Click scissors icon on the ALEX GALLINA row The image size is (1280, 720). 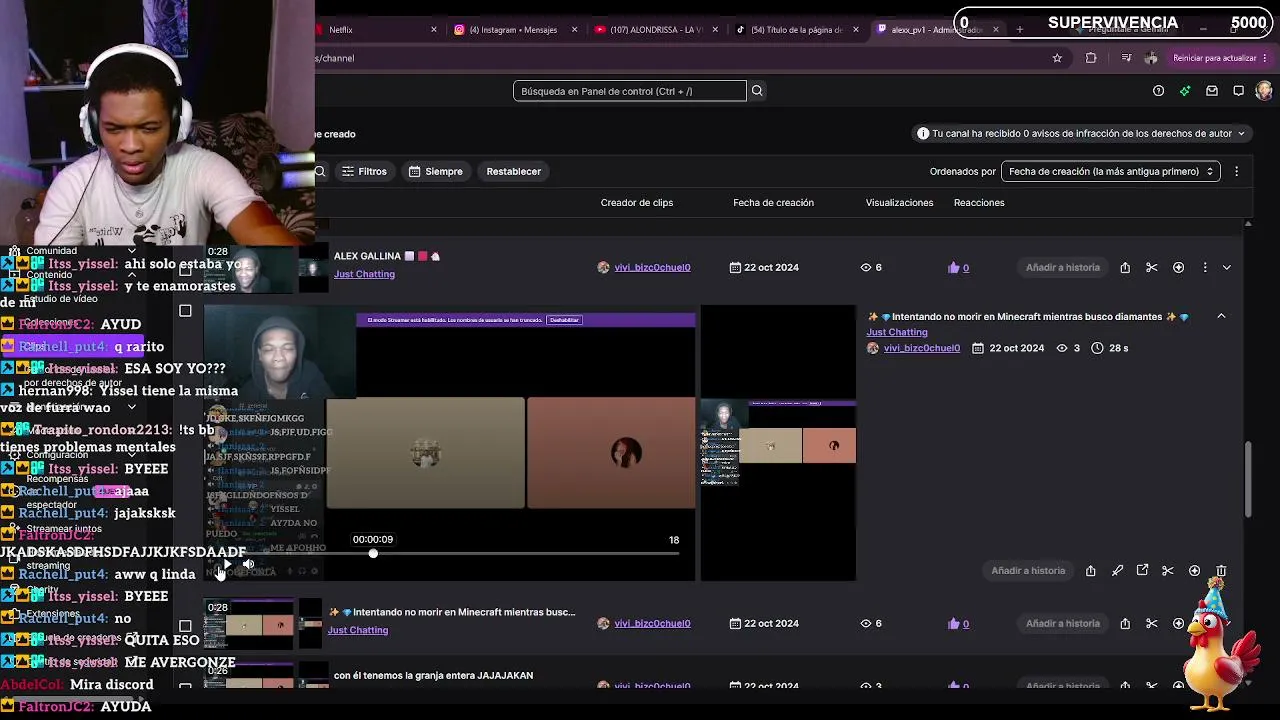pyautogui.click(x=1152, y=268)
